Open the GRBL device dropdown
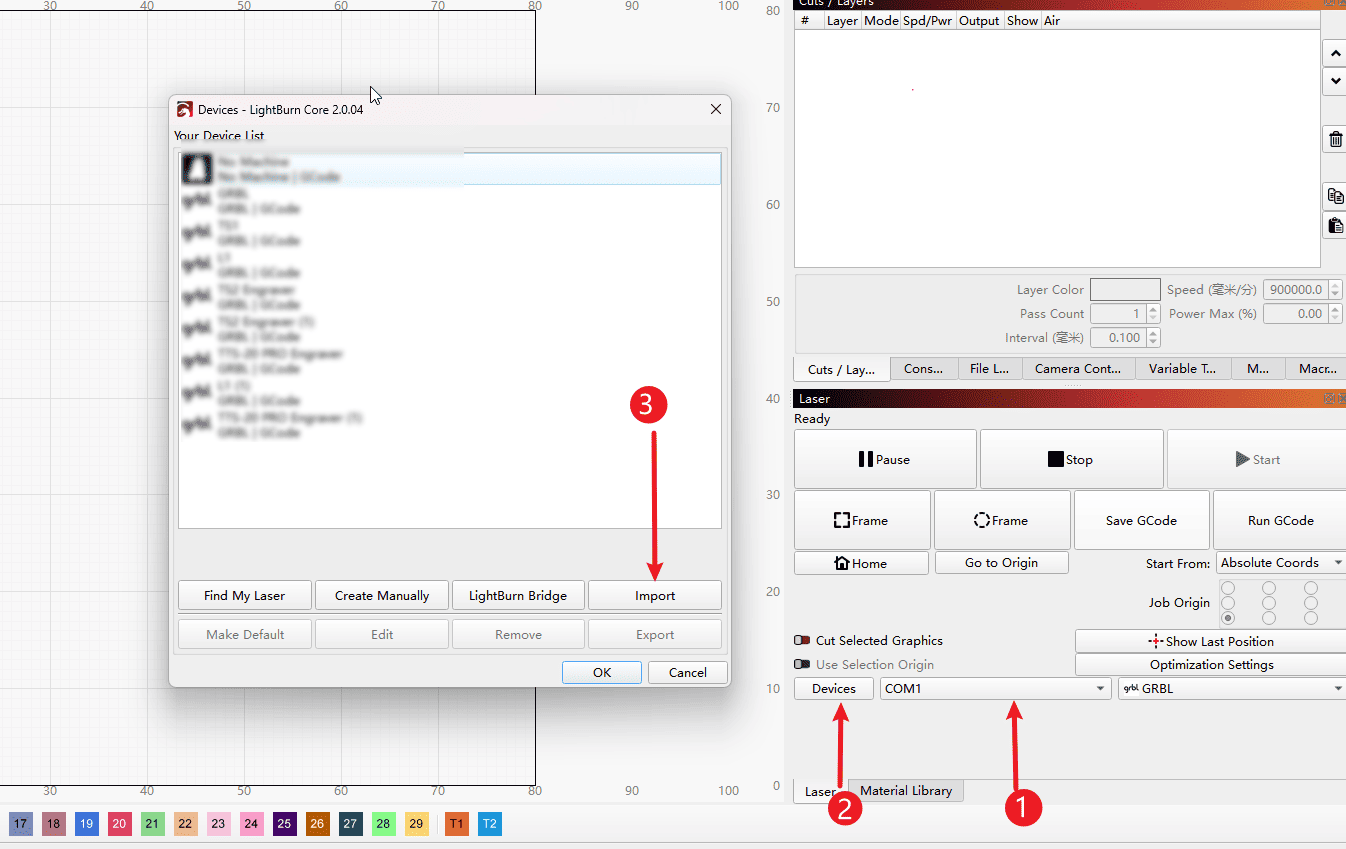The height and width of the screenshot is (849, 1346). point(1231,688)
